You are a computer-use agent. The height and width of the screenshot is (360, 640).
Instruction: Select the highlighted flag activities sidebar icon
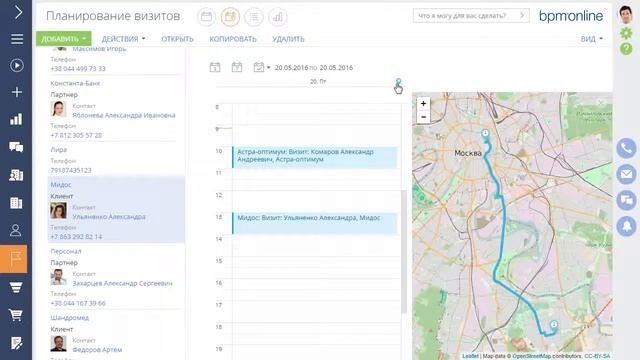click(13, 259)
